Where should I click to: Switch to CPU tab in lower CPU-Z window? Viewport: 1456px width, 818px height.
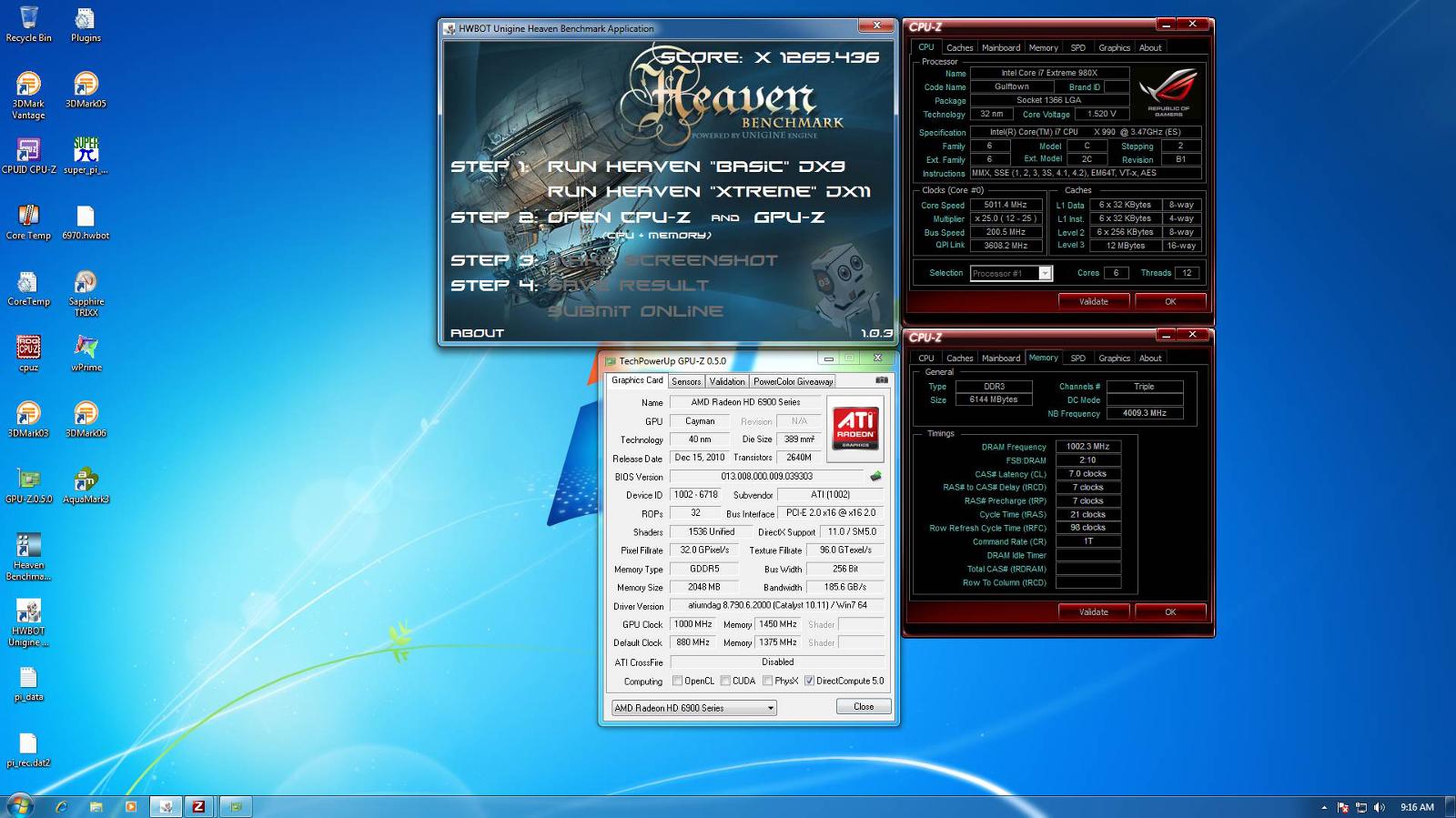(926, 358)
